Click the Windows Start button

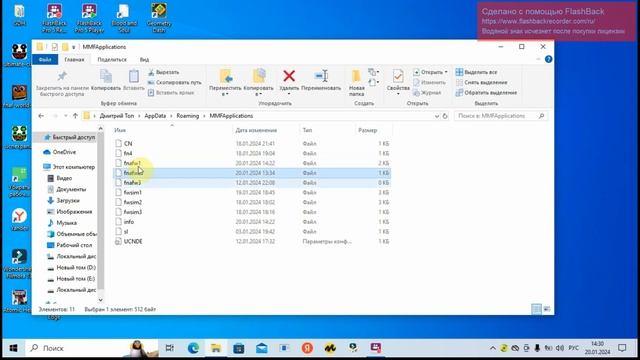13,348
